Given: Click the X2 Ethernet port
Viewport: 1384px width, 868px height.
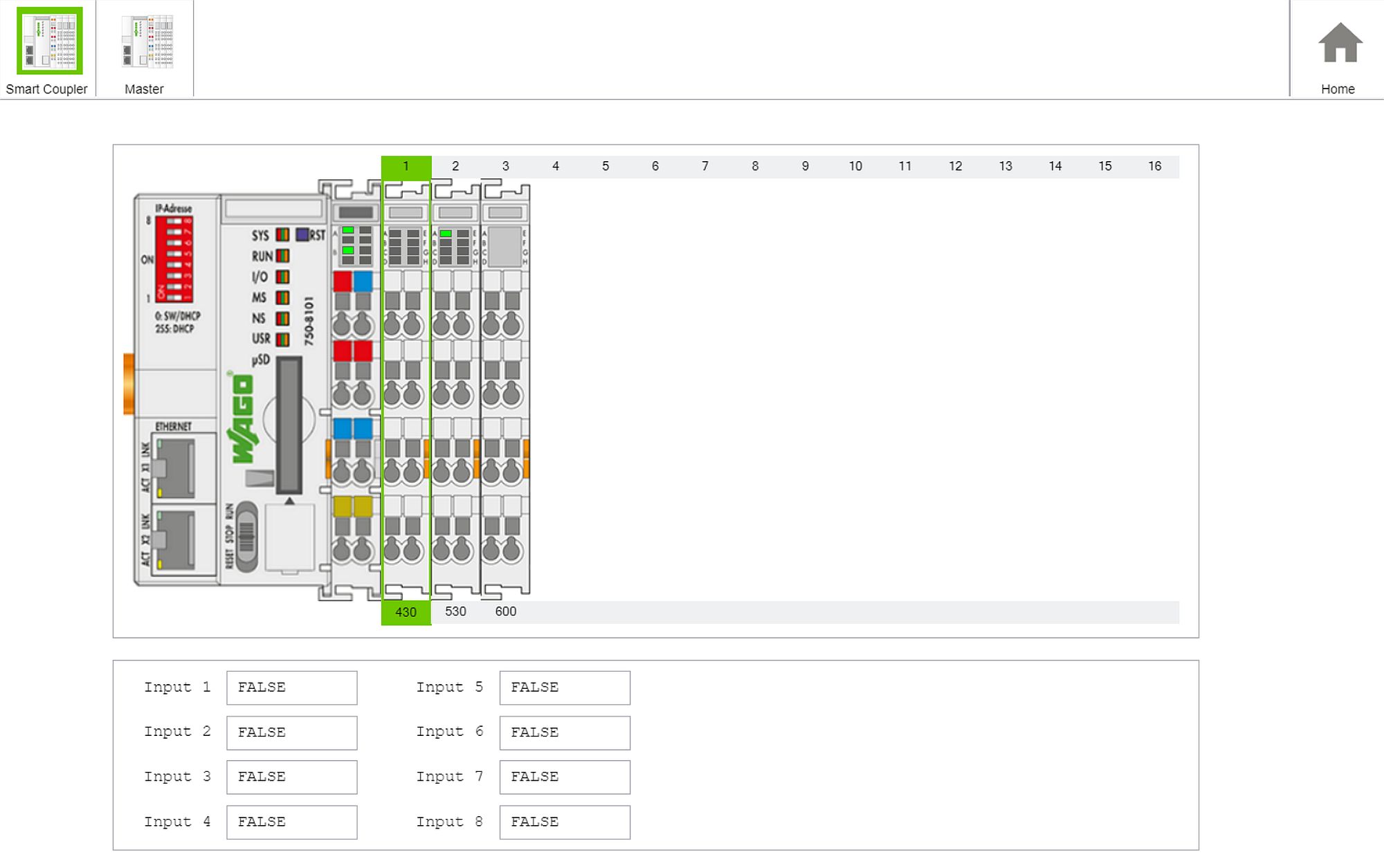Looking at the screenshot, I should 174,541.
